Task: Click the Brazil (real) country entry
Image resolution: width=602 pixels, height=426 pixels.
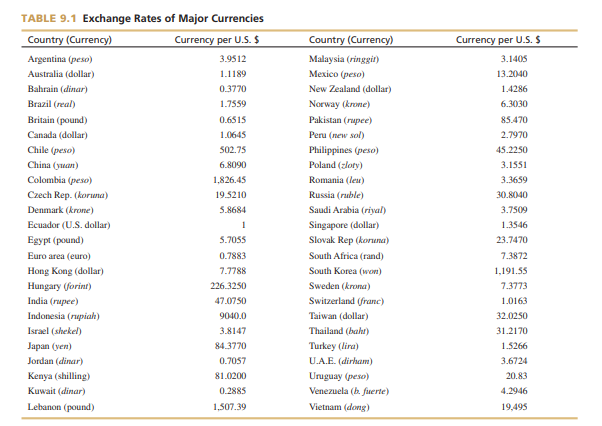Action: [x=53, y=104]
